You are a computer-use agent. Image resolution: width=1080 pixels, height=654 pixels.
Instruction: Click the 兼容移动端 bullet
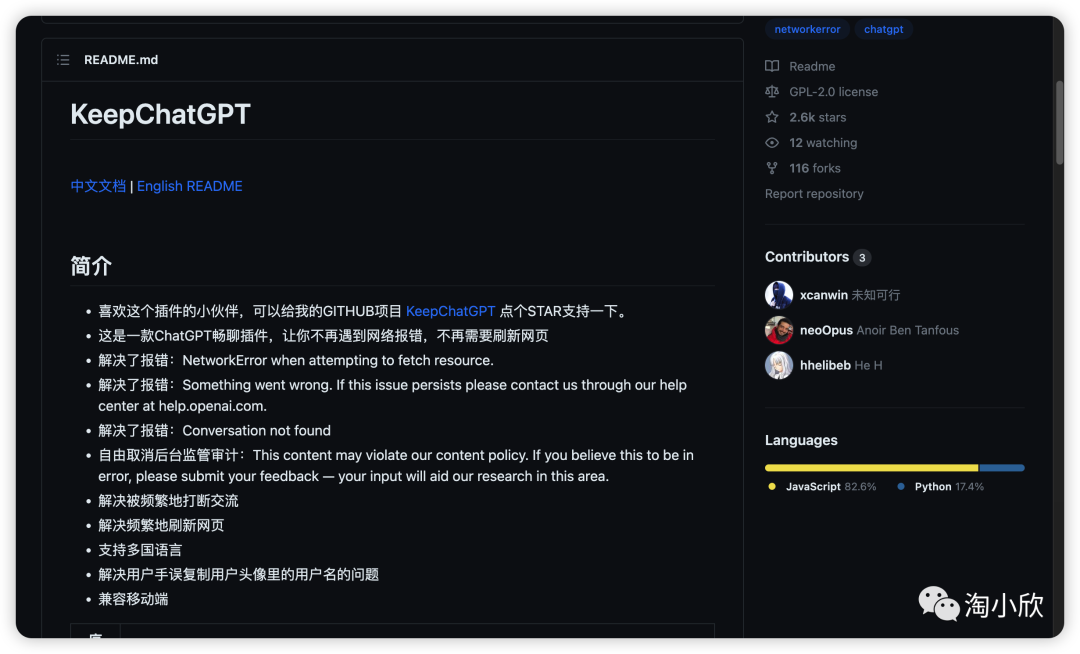[133, 599]
